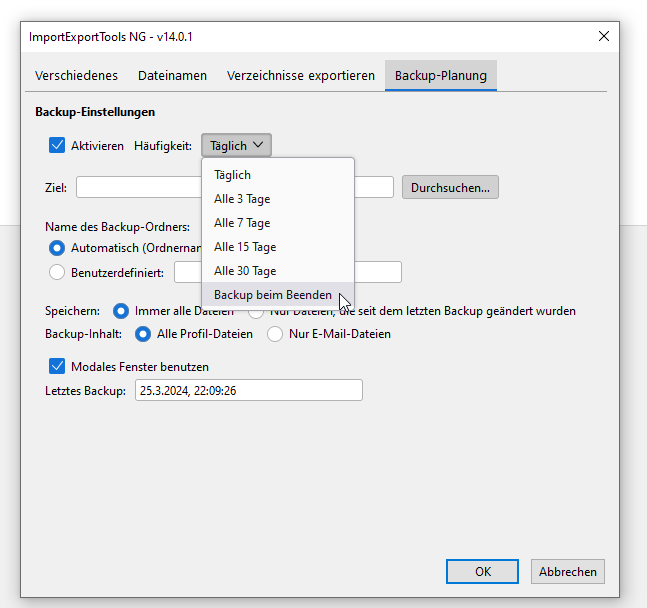The image size is (647, 608).
Task: Confirm with the OK button
Action: tap(482, 572)
